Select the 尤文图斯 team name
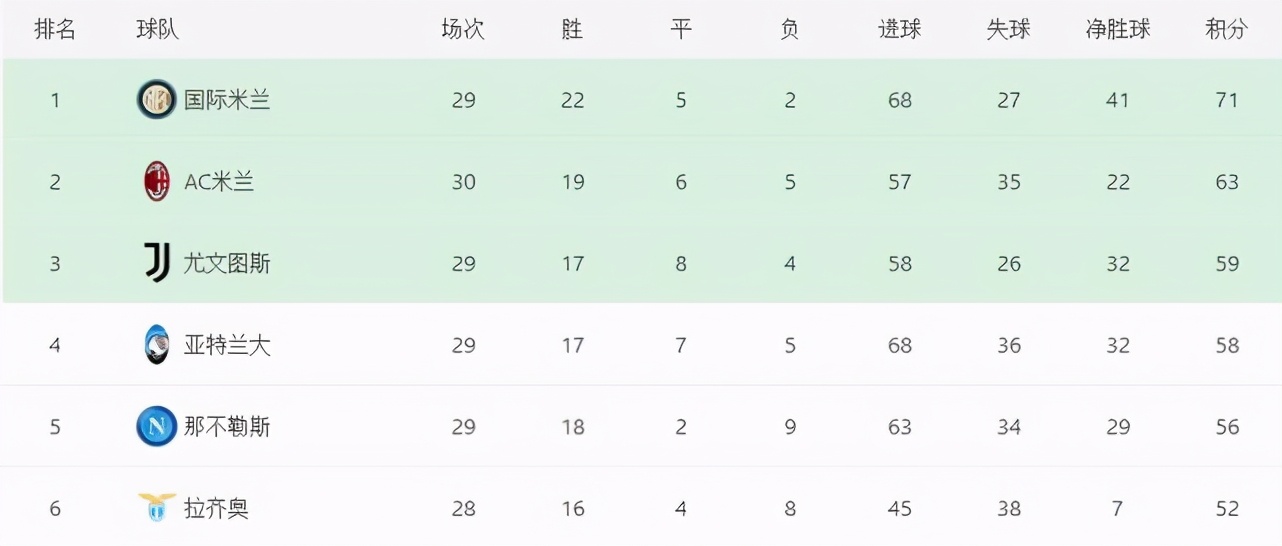Image resolution: width=1282 pixels, height=546 pixels. coord(227,264)
